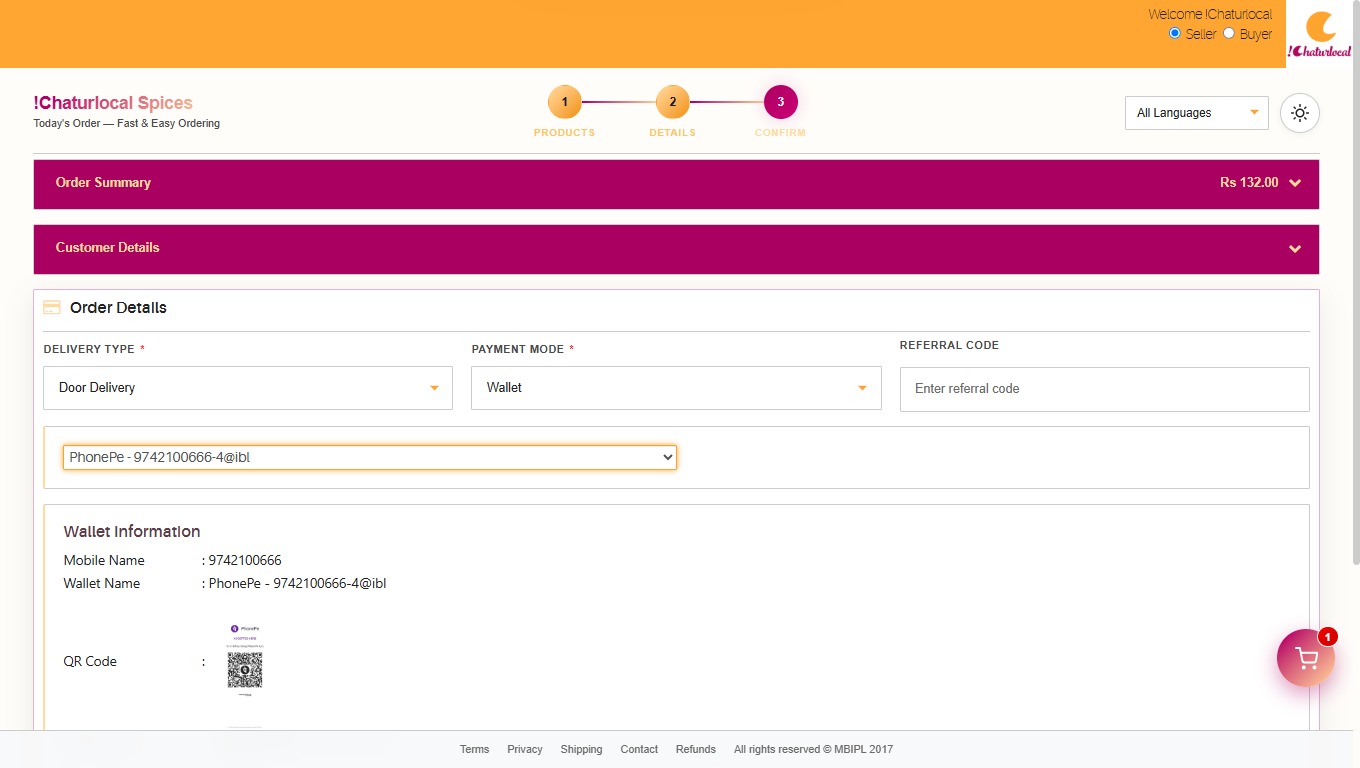The width and height of the screenshot is (1360, 768).
Task: Open the Delivery Type dropdown
Action: tap(248, 388)
